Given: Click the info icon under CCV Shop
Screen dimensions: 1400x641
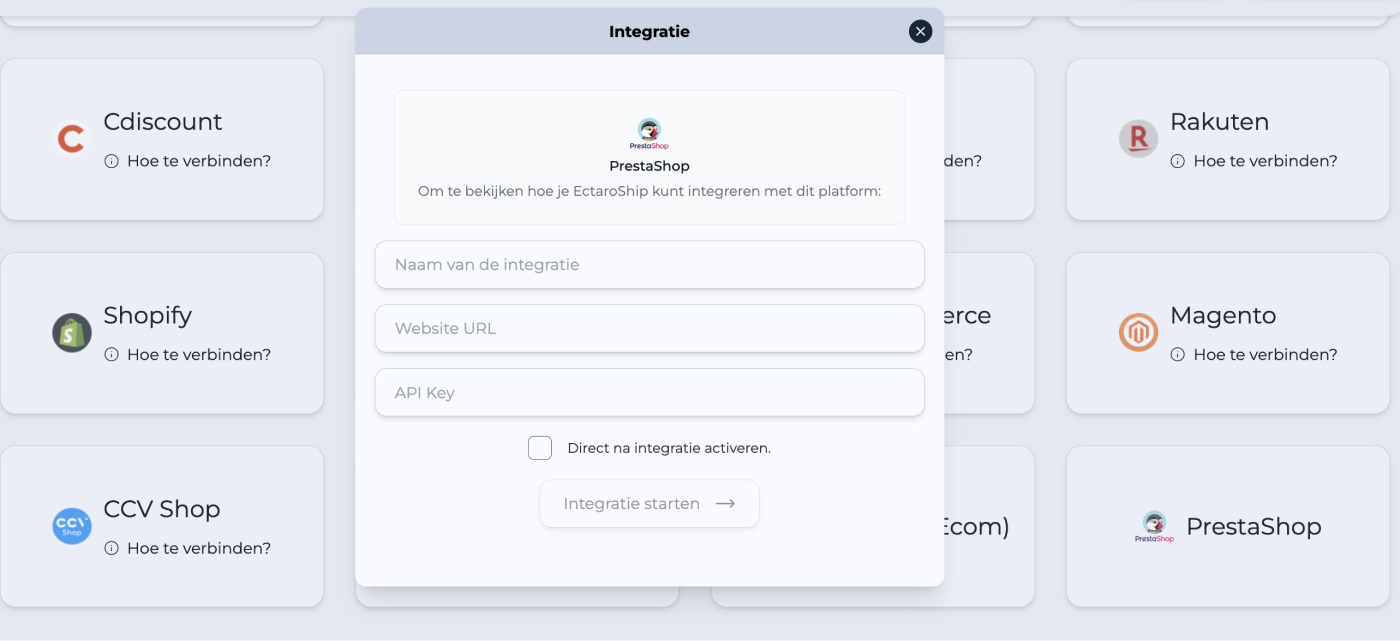Looking at the screenshot, I should coord(112,548).
